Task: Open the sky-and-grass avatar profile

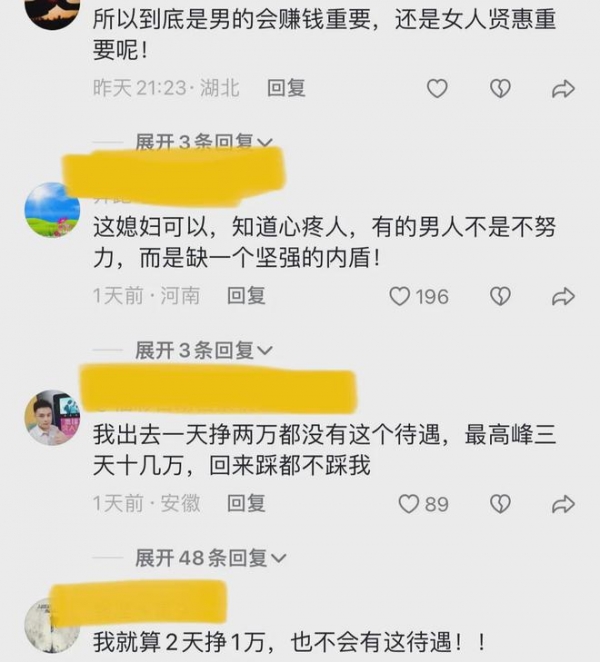Action: (52, 210)
